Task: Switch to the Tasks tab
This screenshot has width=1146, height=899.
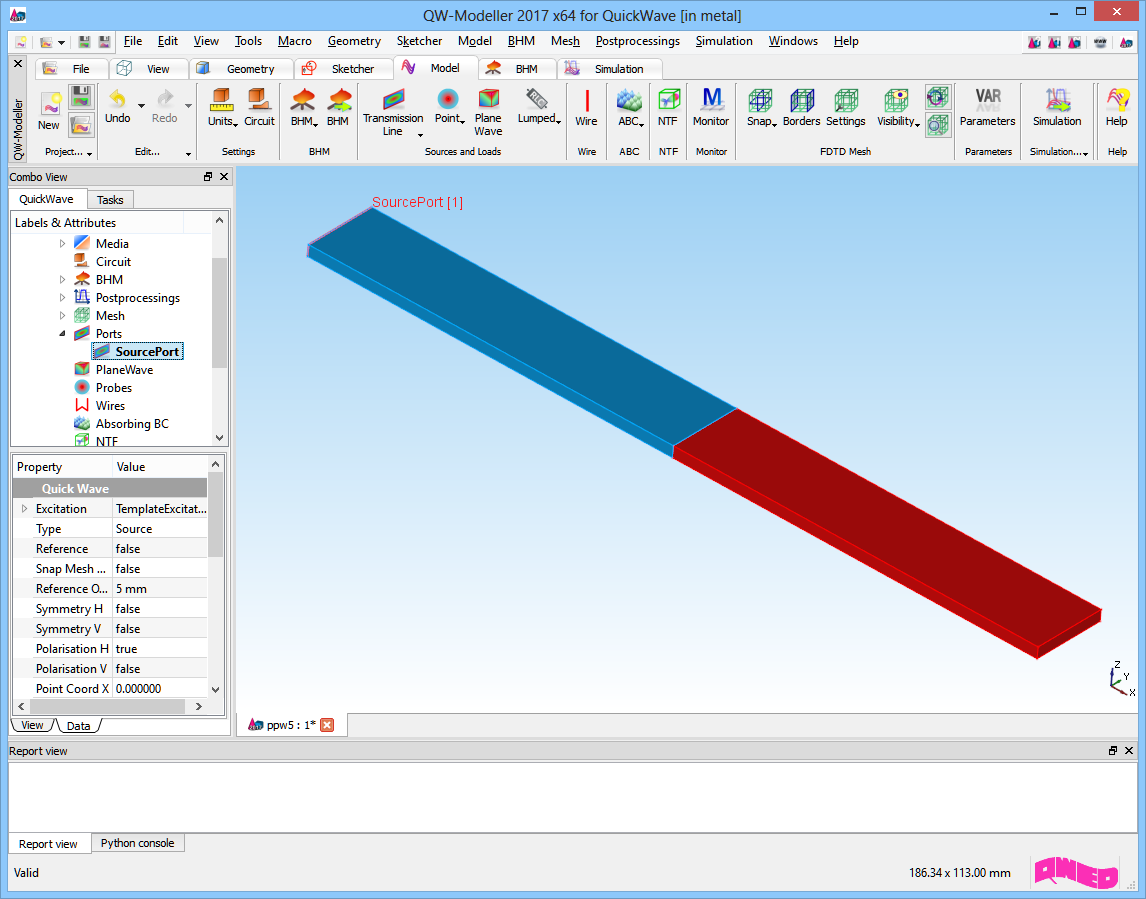Action: 110,200
